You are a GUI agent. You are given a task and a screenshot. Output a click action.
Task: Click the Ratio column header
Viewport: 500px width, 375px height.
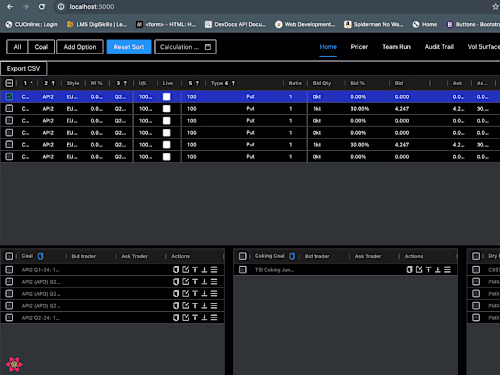point(295,83)
